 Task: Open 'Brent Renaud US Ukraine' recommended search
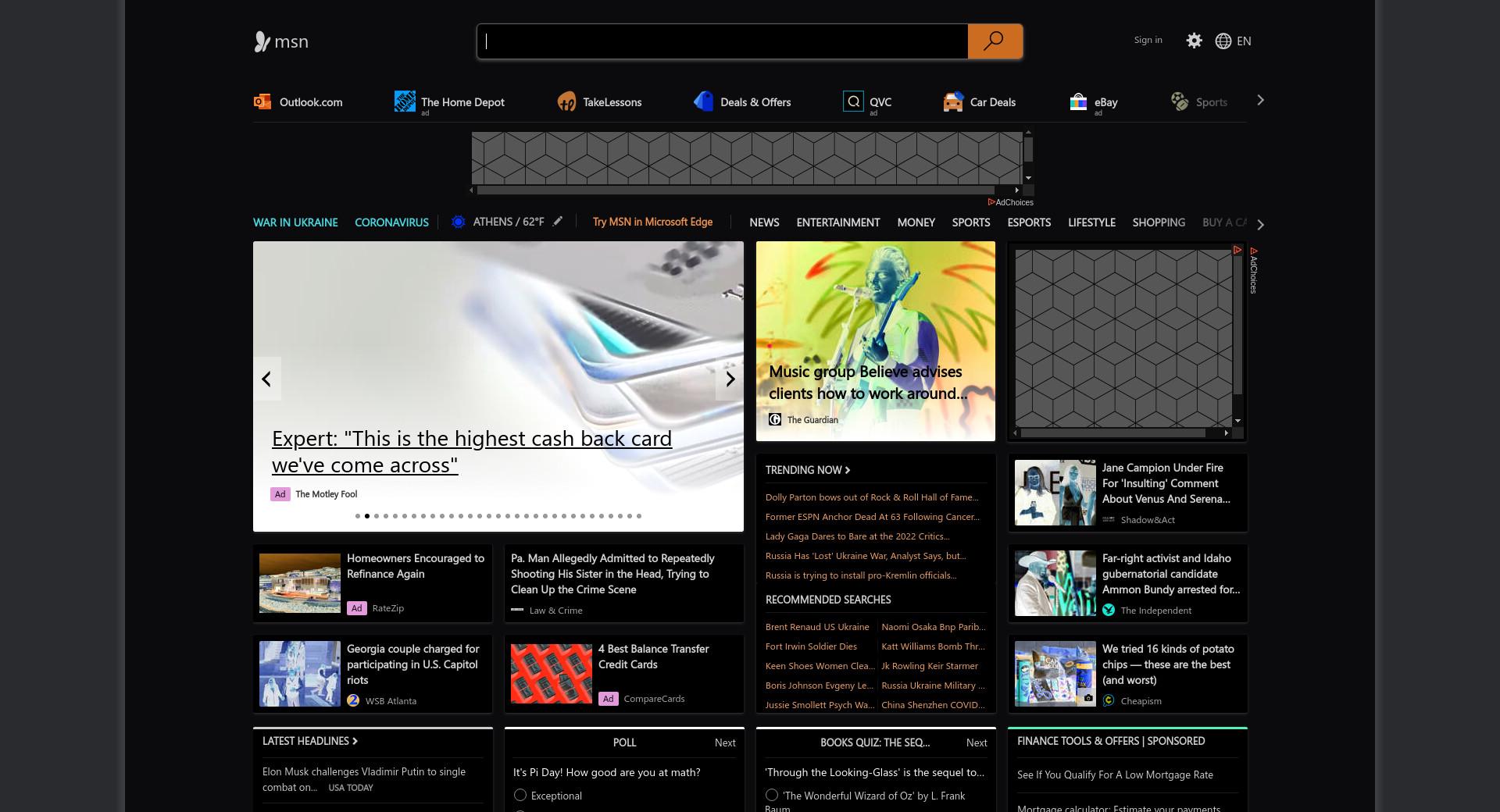click(x=817, y=627)
